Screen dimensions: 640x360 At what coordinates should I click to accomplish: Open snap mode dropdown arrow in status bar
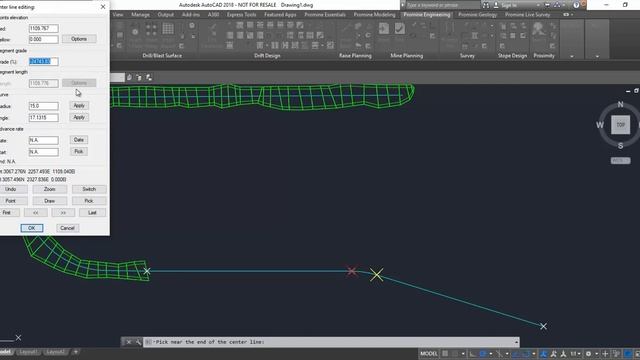pyautogui.click(x=463, y=353)
